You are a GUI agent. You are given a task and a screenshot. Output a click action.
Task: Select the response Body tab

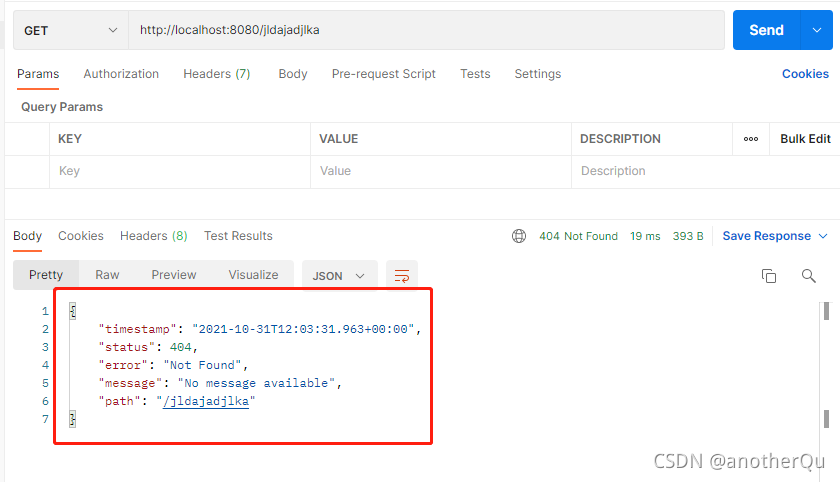(x=27, y=236)
